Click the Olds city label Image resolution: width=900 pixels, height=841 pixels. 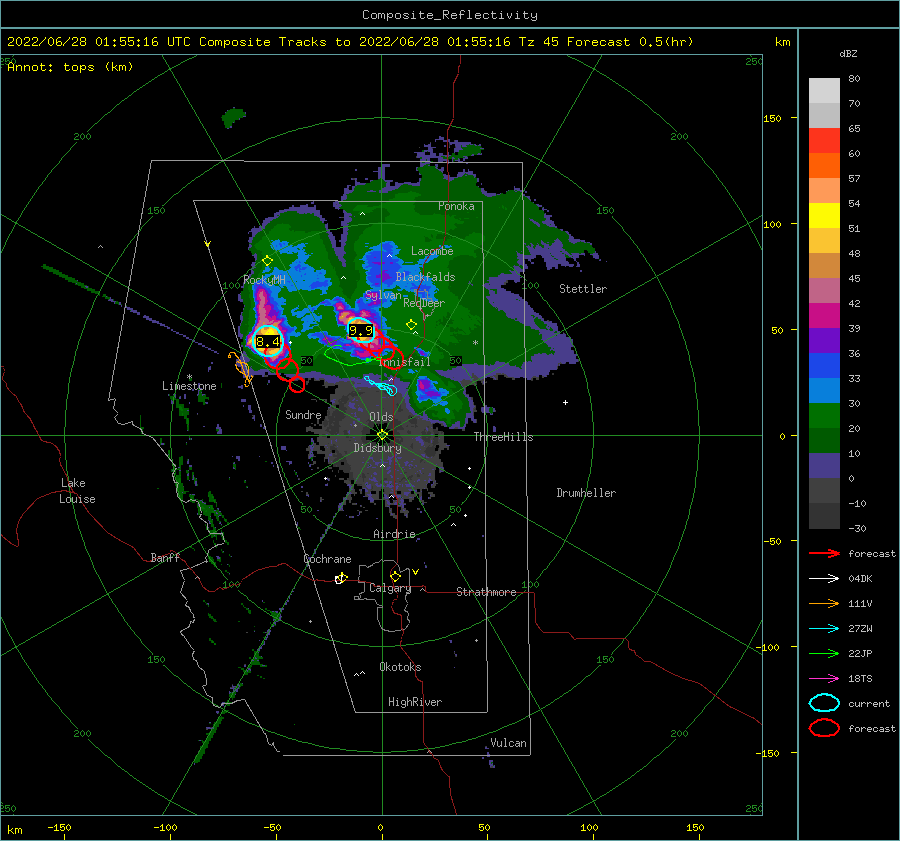tap(381, 417)
